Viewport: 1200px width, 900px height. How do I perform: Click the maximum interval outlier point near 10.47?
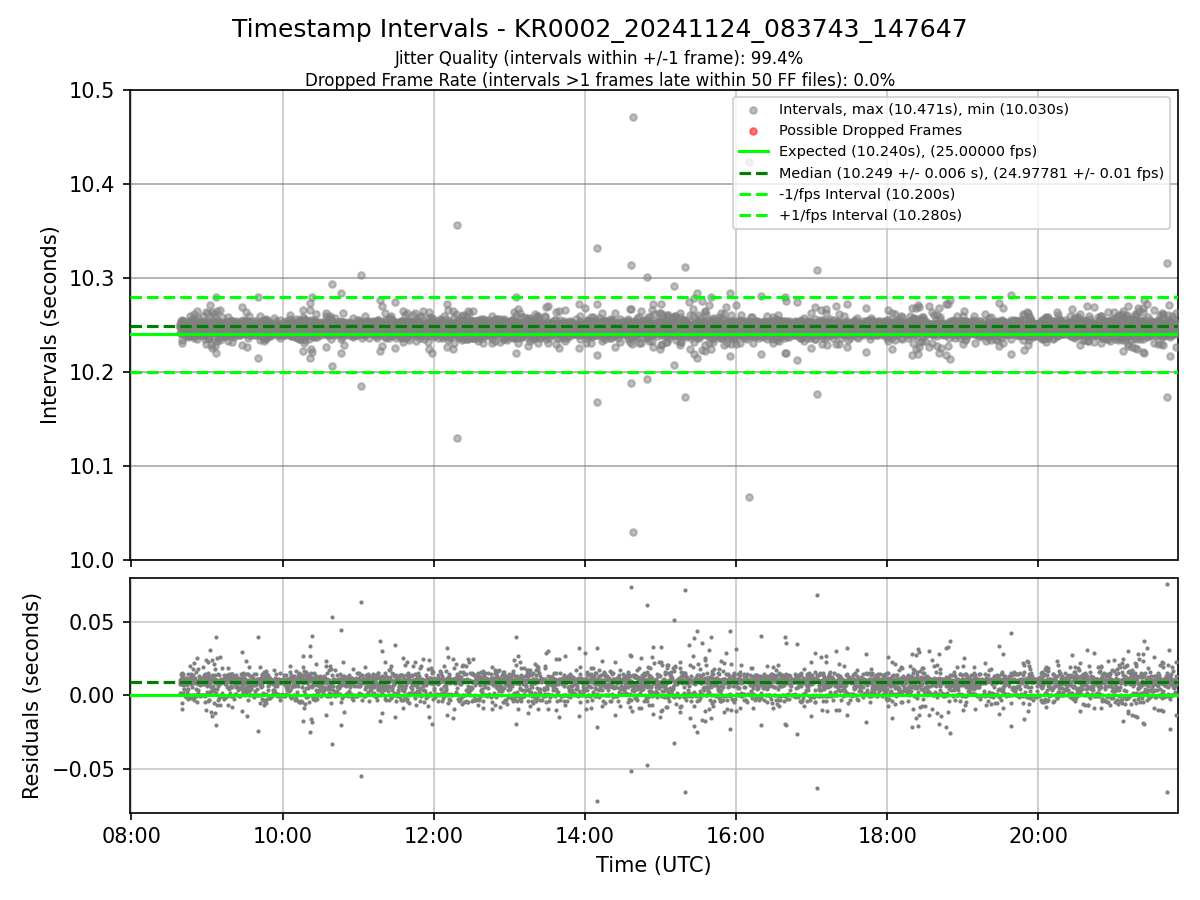[x=633, y=117]
